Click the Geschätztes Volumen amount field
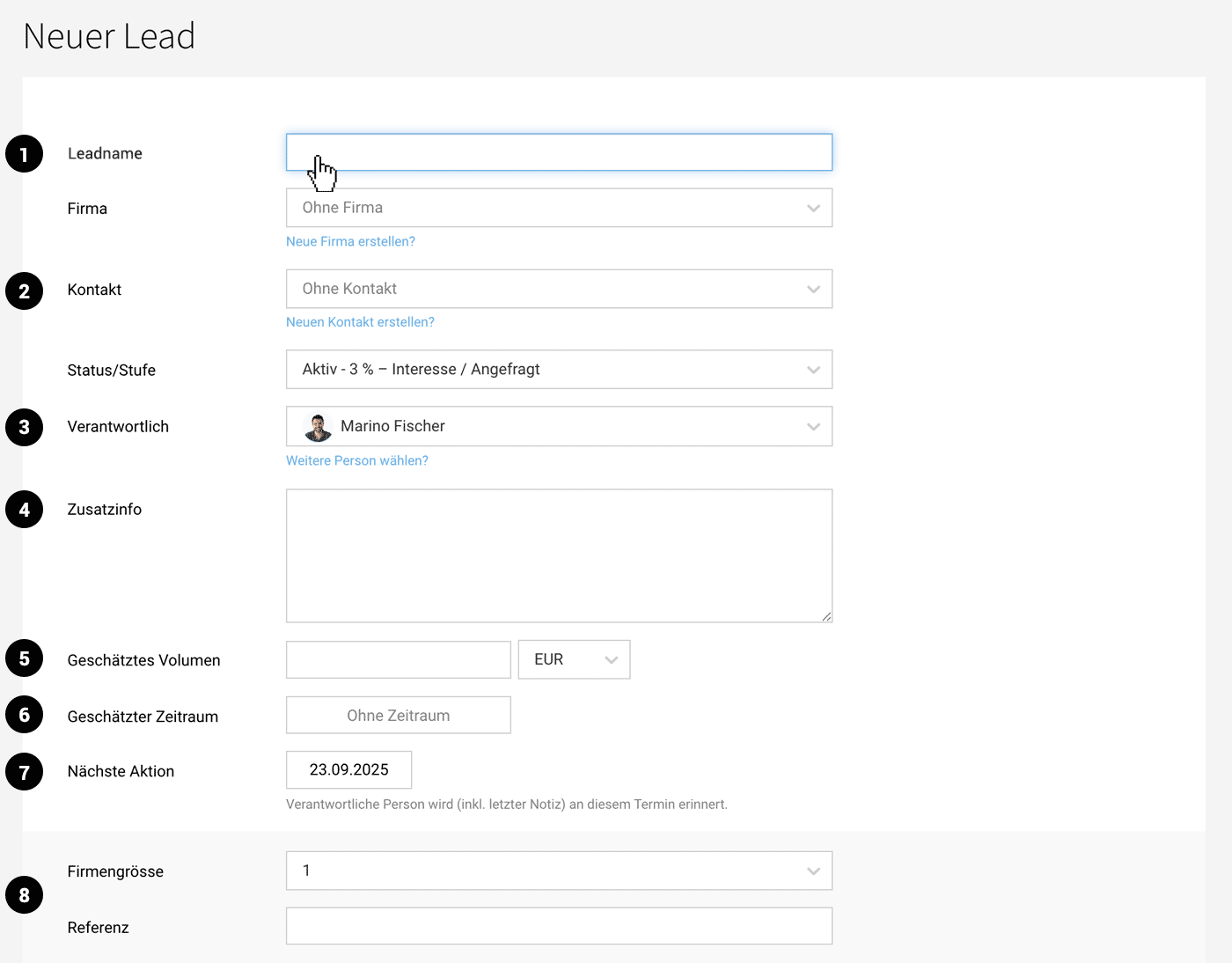Viewport: 1232px width, 963px height. [x=398, y=658]
